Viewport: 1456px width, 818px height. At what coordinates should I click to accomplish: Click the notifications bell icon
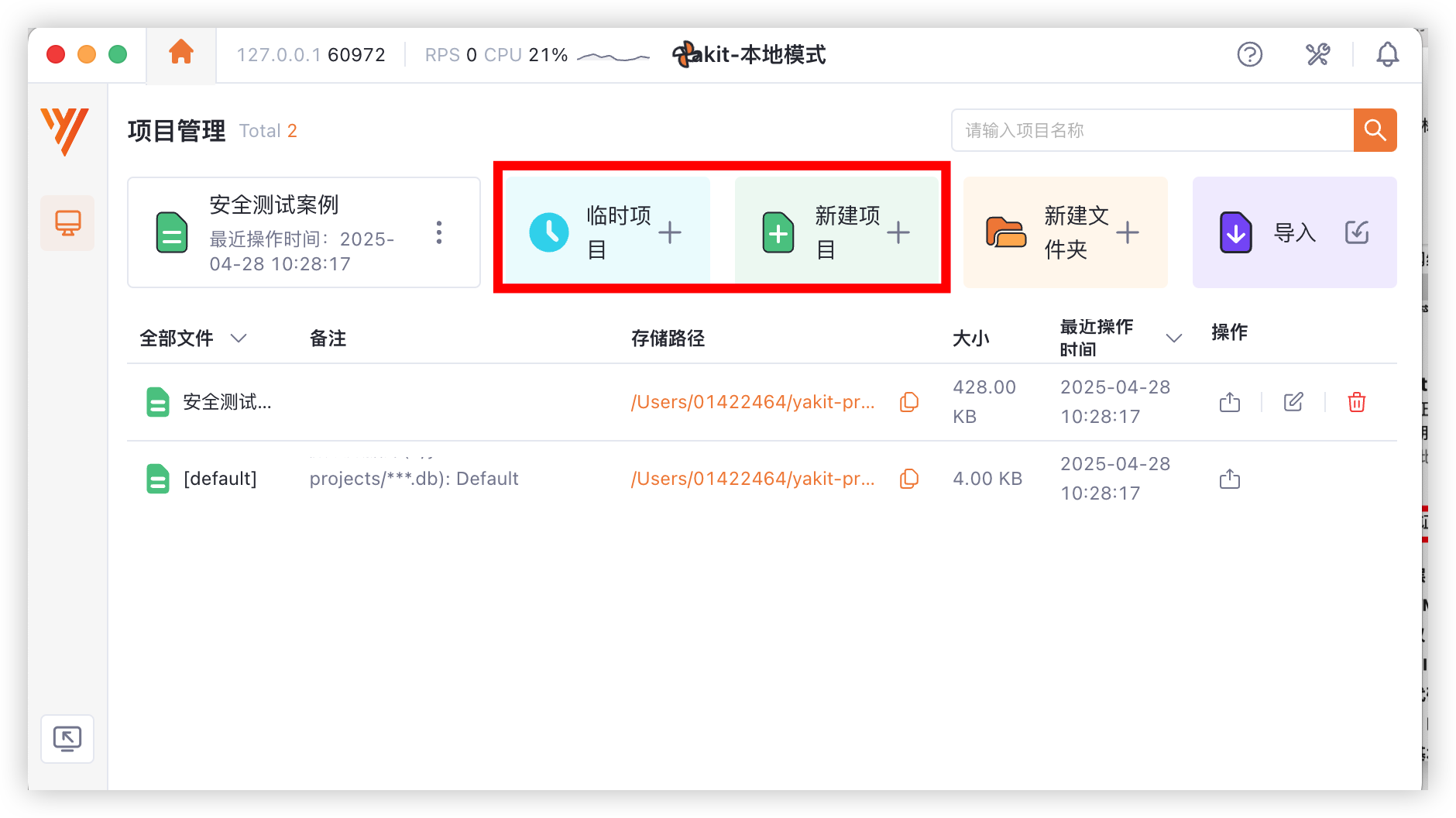tap(1388, 54)
